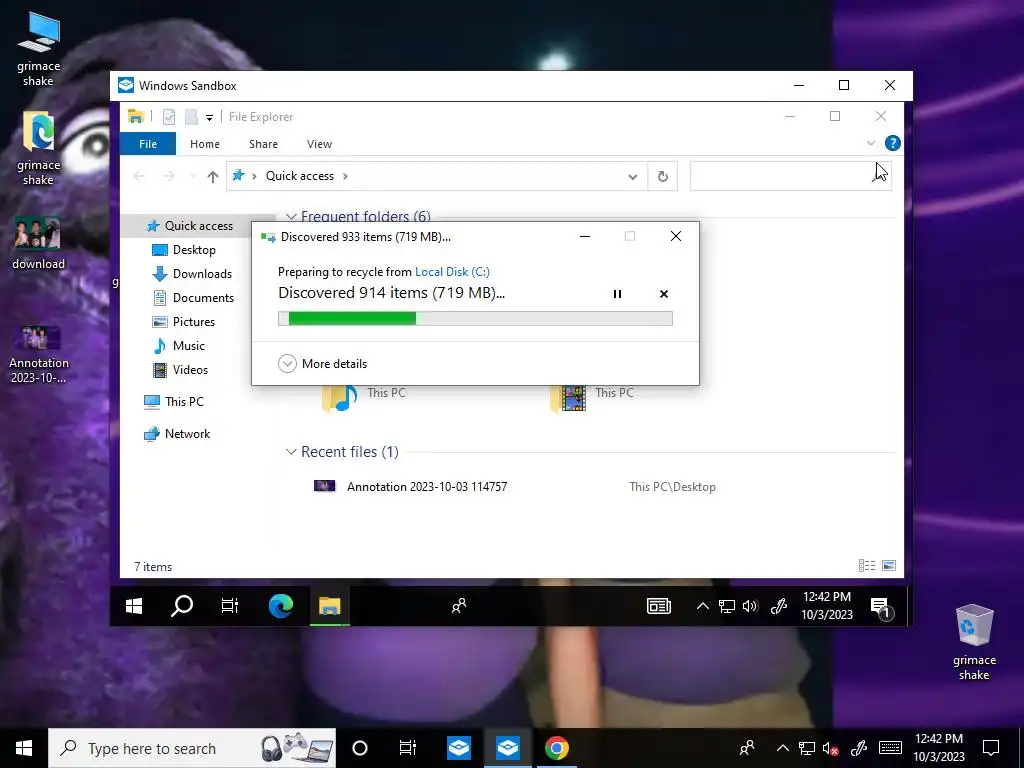1024x768 pixels.
Task: Click the Forward navigation arrow
Action: (x=168, y=176)
